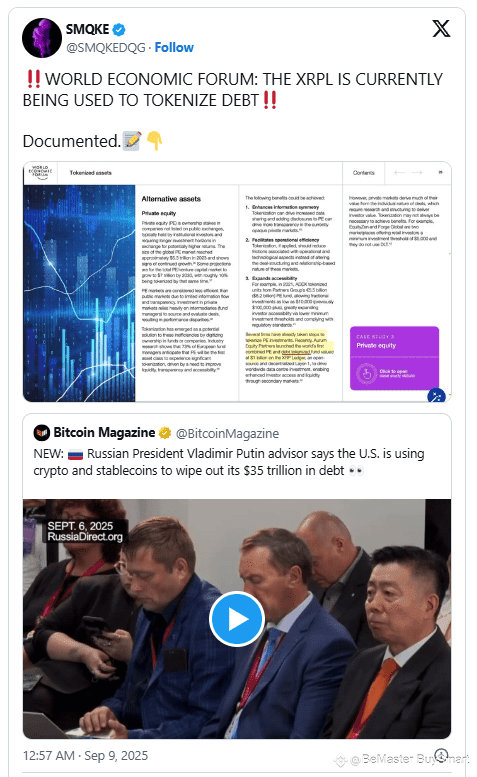Open the Contents menu in the document header
477x777 pixels.
pyautogui.click(x=364, y=173)
